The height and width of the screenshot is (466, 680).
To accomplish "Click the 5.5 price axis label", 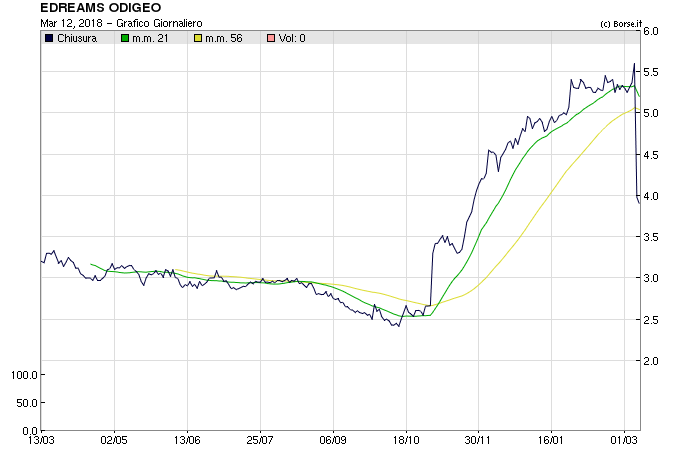I will click(x=651, y=72).
